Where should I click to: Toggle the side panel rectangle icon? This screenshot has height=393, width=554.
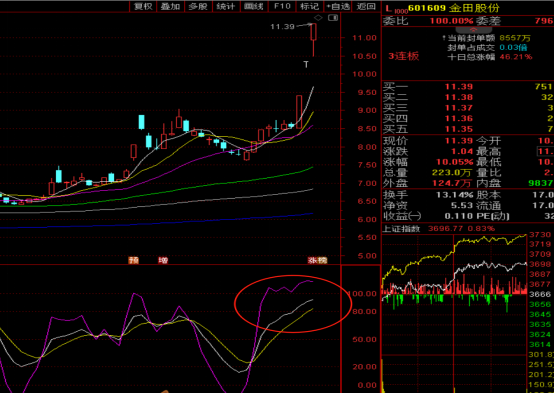333,18
